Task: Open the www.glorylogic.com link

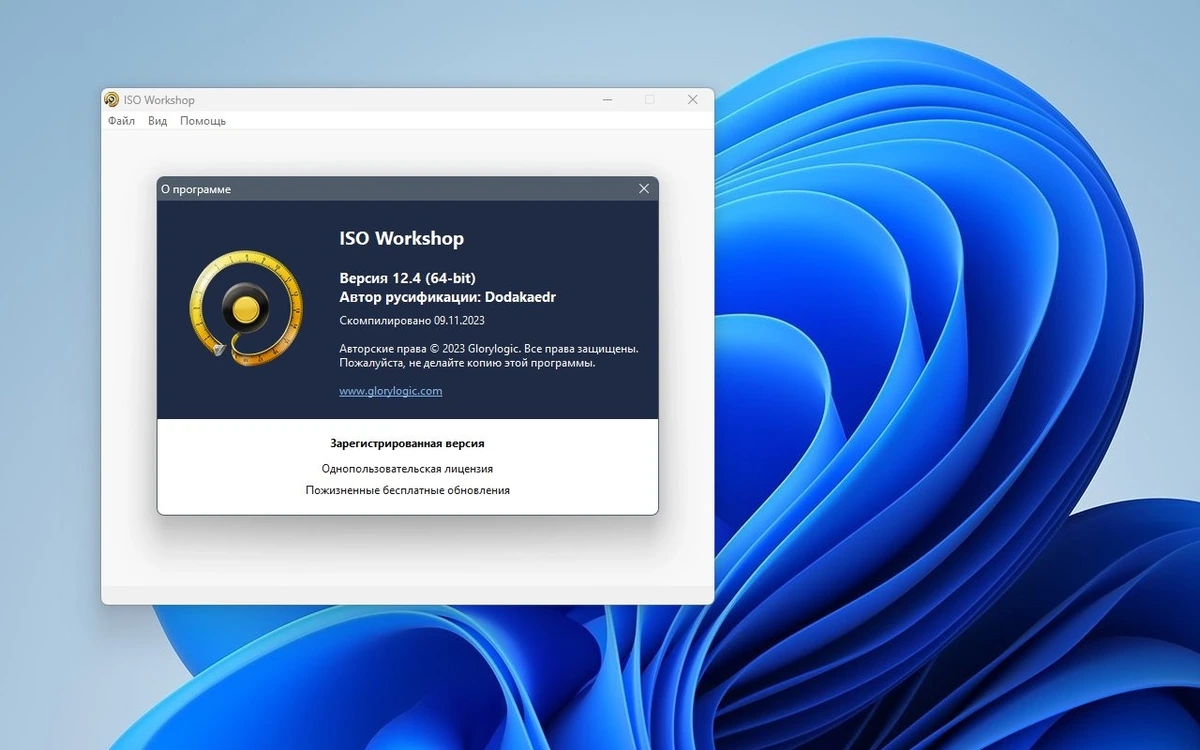Action: tap(391, 391)
